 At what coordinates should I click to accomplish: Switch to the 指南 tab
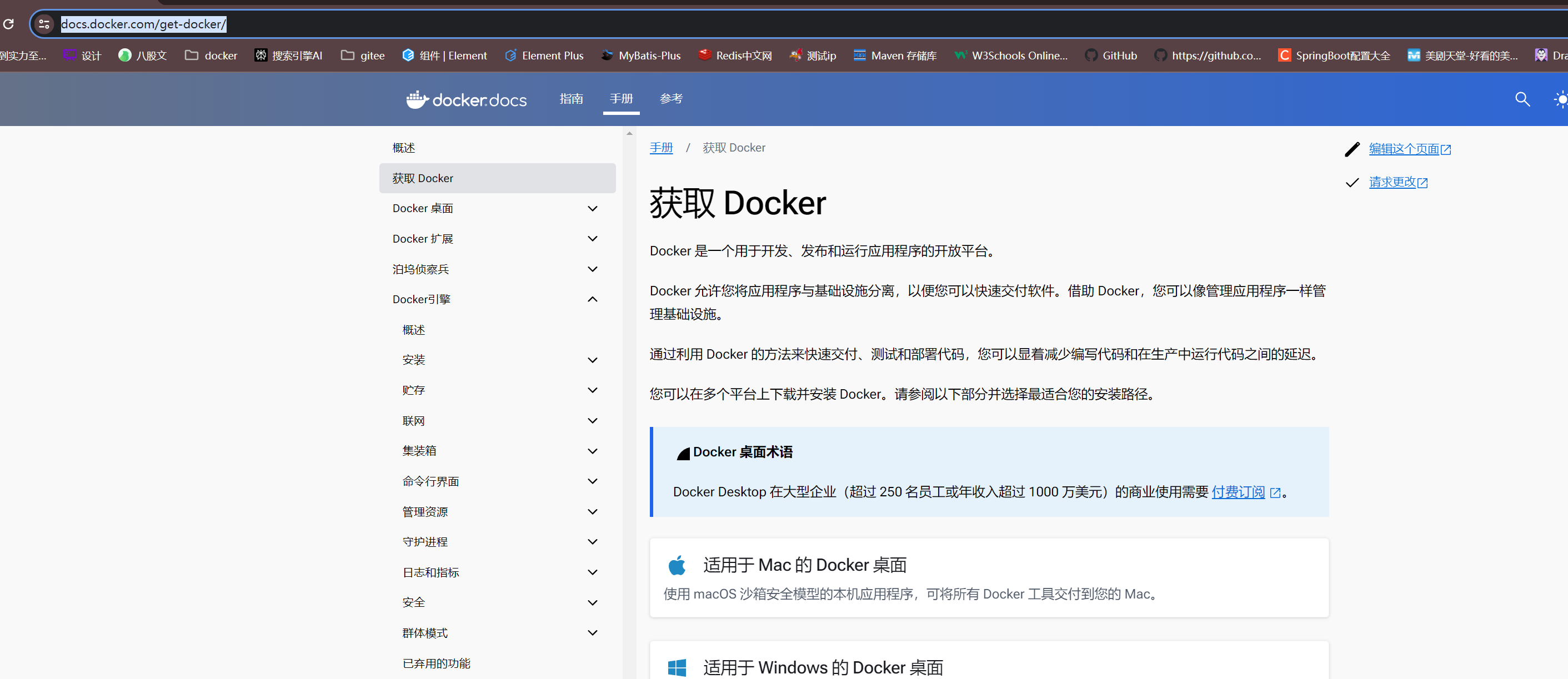(571, 99)
